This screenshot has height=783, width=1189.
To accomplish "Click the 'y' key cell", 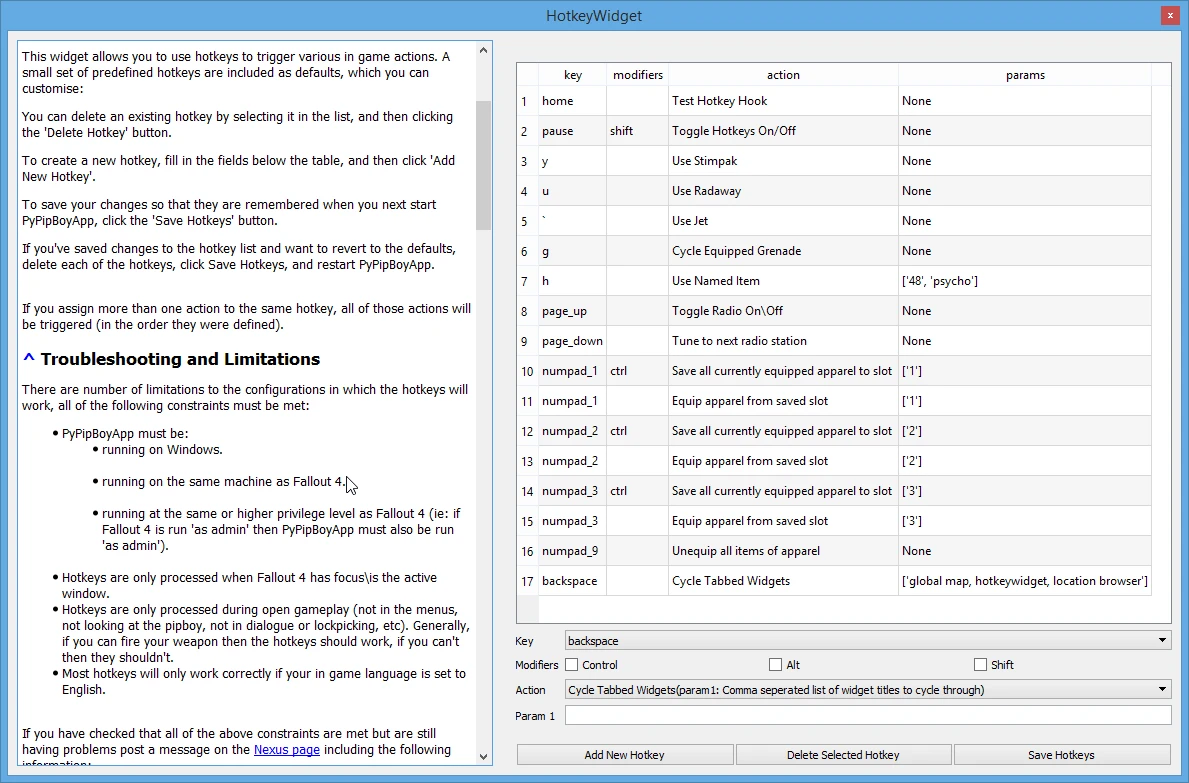I will click(x=573, y=161).
